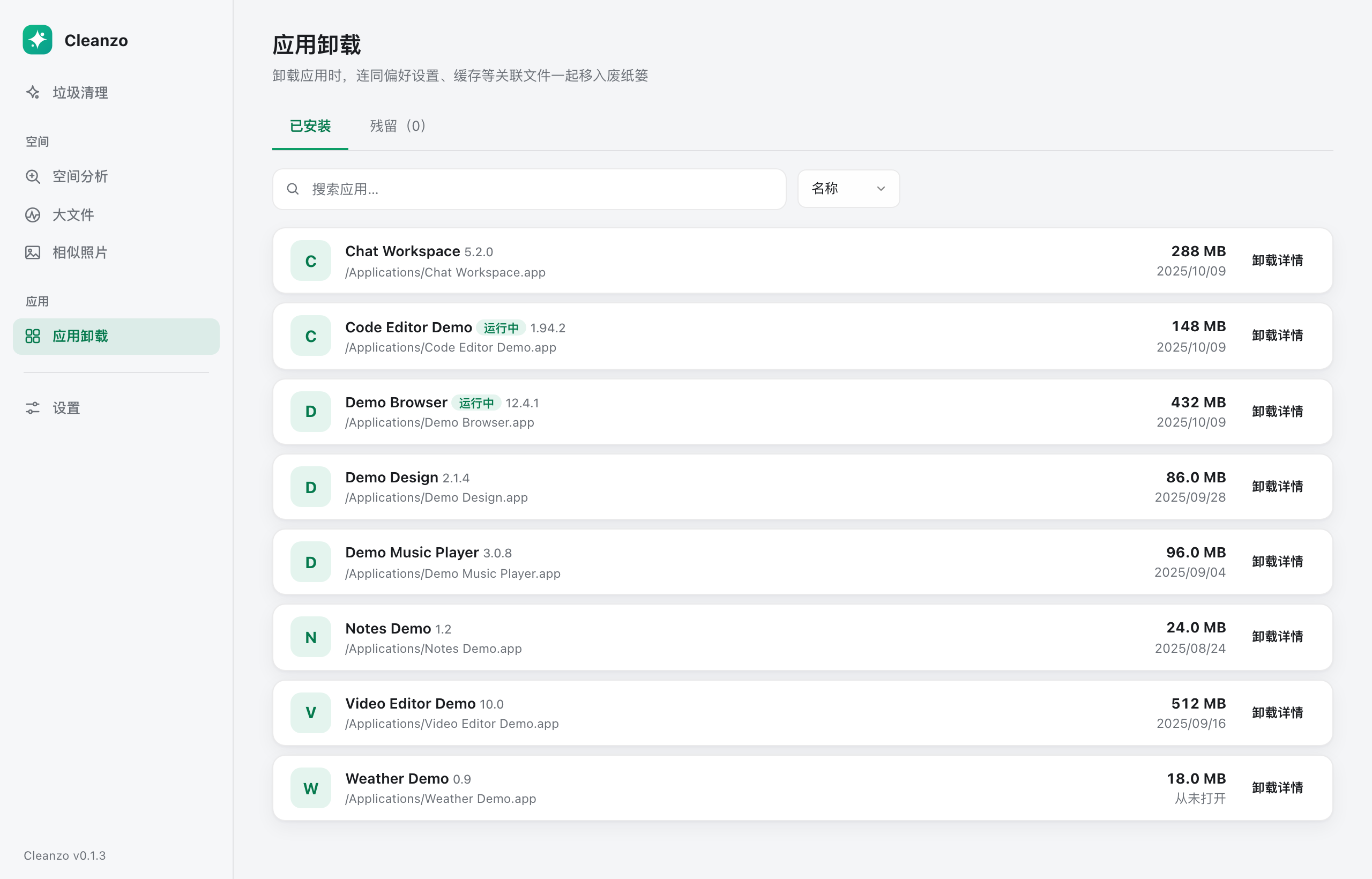The image size is (1372, 879).
Task: Open 卸载详情 for Demo Music Player
Action: coord(1277,562)
